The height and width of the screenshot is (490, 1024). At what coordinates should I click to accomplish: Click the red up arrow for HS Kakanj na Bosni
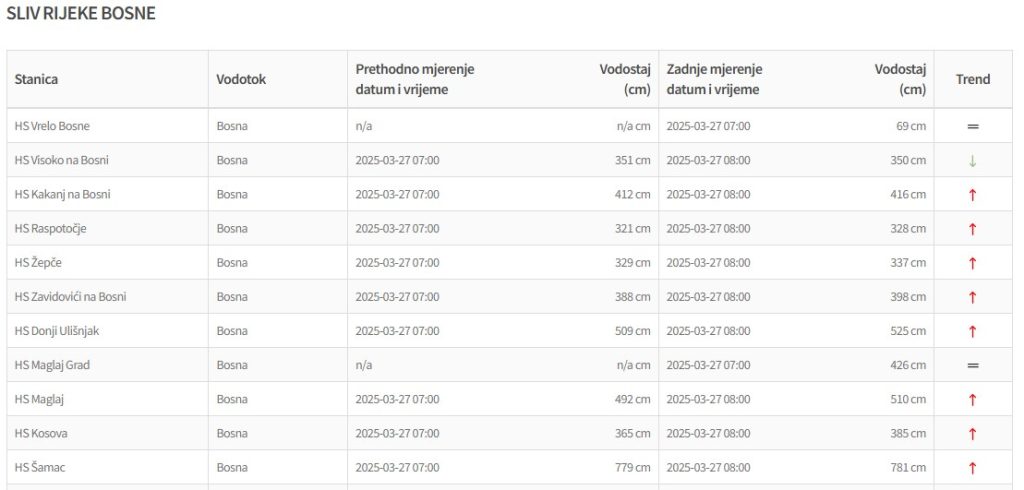coord(972,195)
